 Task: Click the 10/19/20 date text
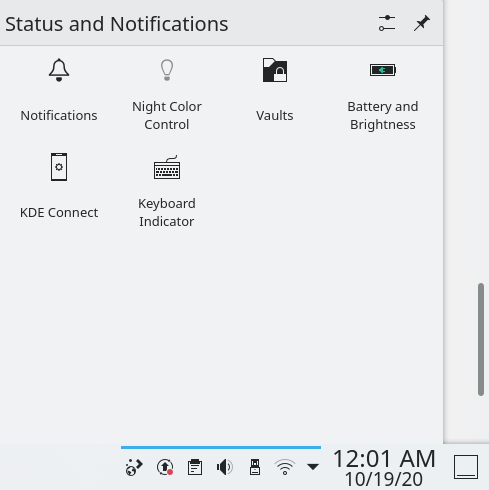pyautogui.click(x=384, y=479)
